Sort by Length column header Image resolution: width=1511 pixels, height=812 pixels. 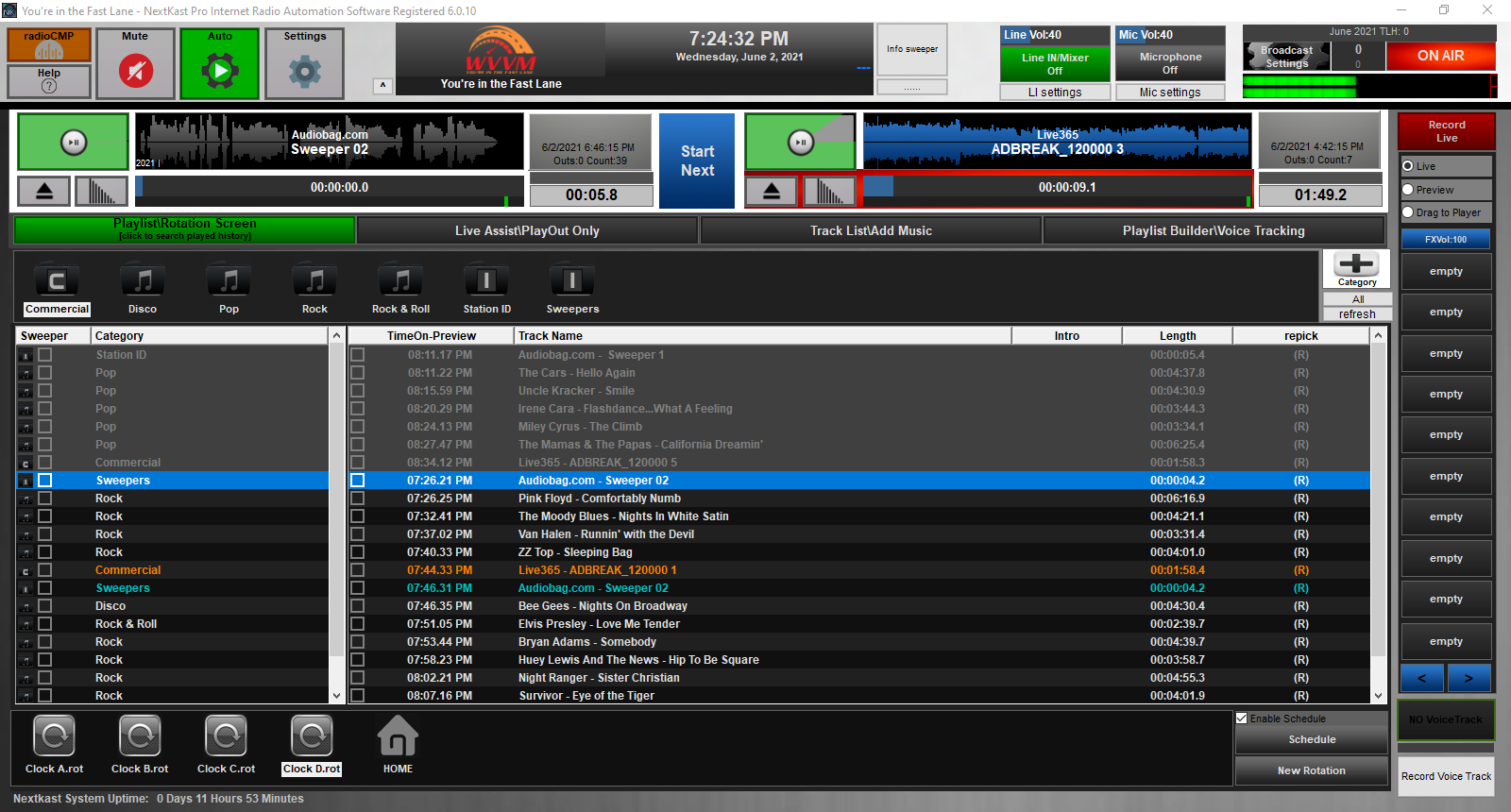1178,335
